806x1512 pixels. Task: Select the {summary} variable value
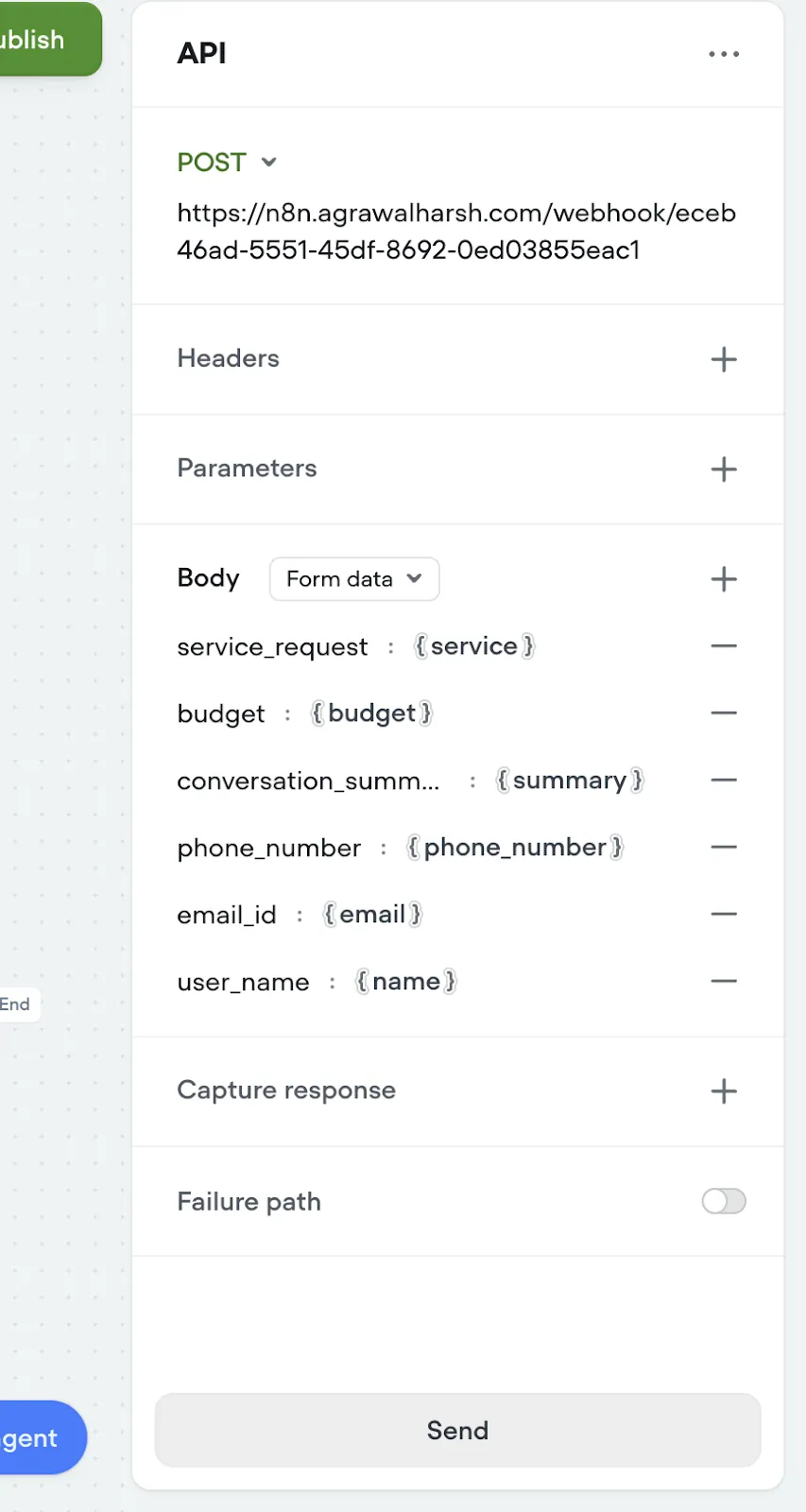click(x=570, y=781)
